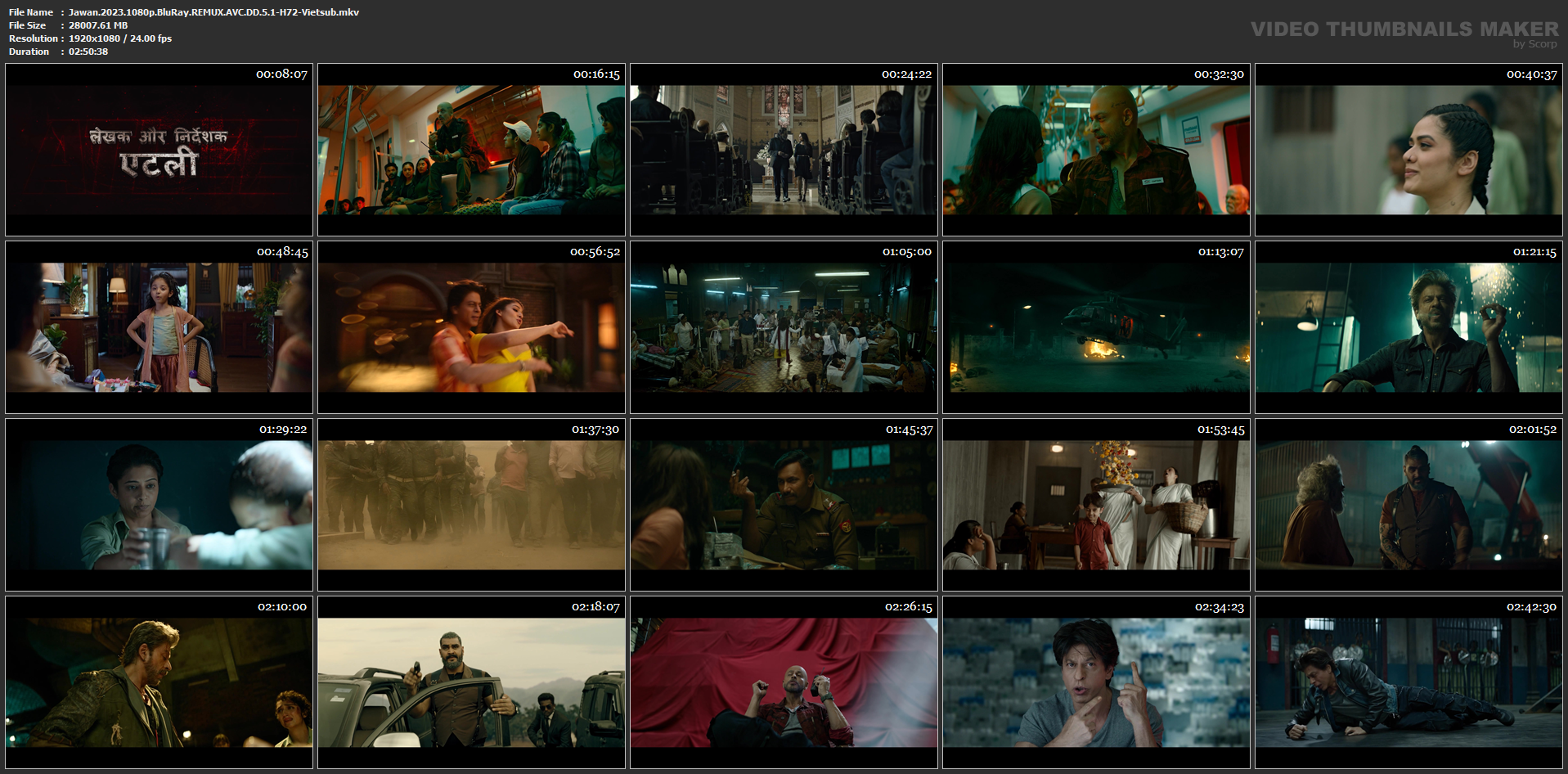Open the thumbnail stamped 01:05:00
The height and width of the screenshot is (774, 1568).
(x=784, y=327)
